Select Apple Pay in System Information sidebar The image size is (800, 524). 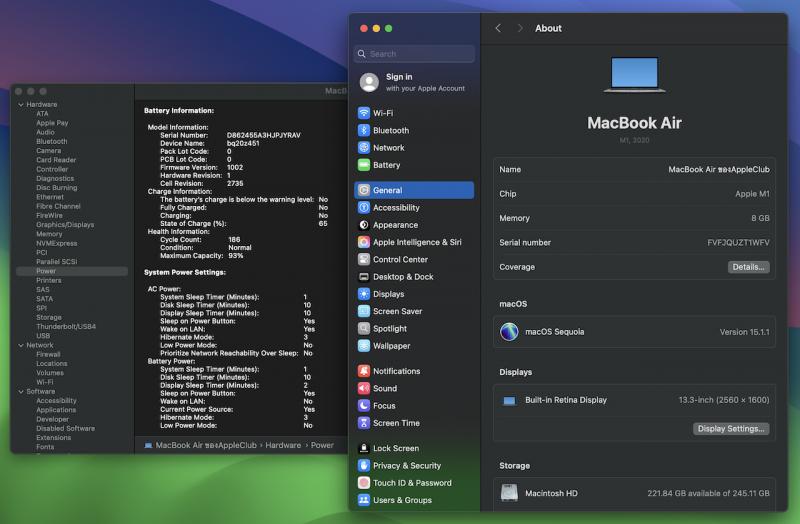pos(52,123)
